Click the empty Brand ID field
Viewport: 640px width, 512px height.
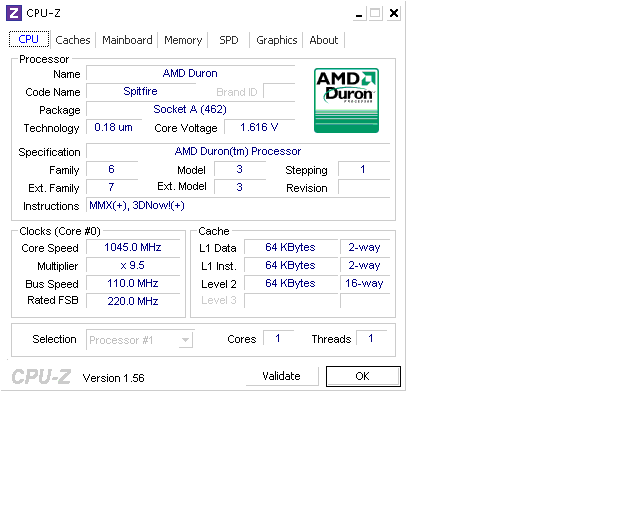coord(279,91)
